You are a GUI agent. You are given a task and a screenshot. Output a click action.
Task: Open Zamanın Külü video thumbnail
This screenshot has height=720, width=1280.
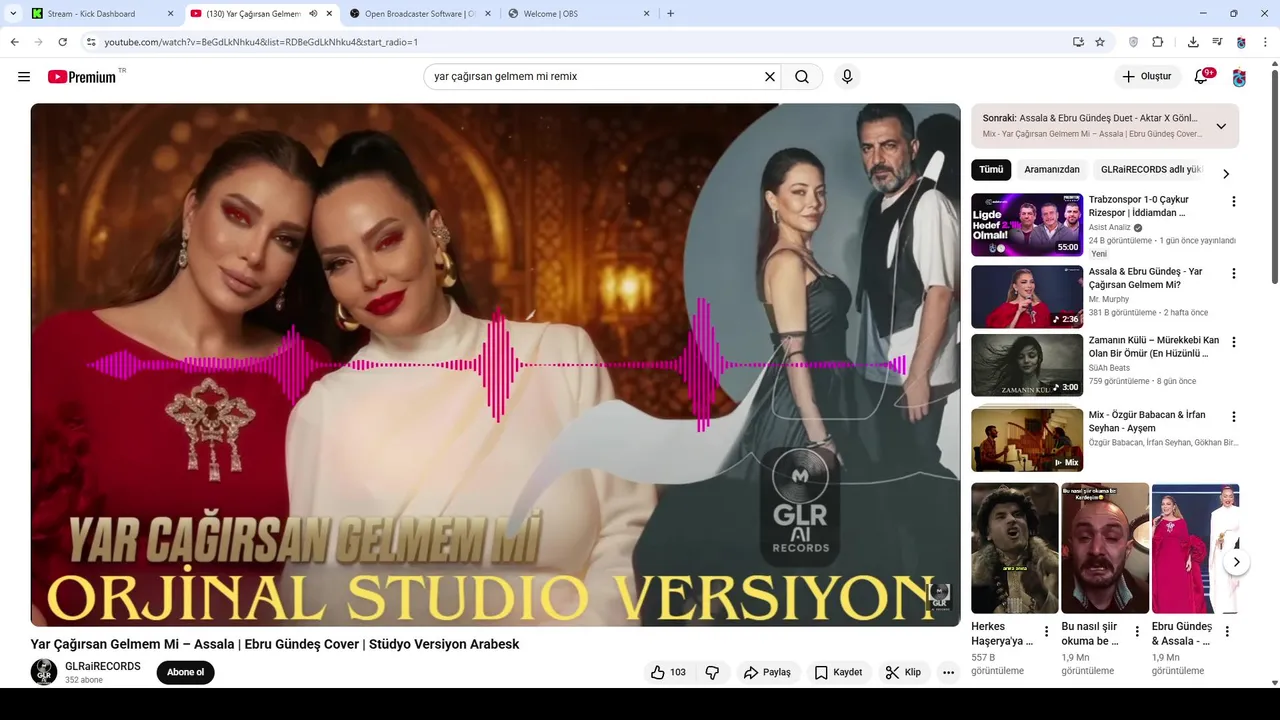tap(1027, 365)
